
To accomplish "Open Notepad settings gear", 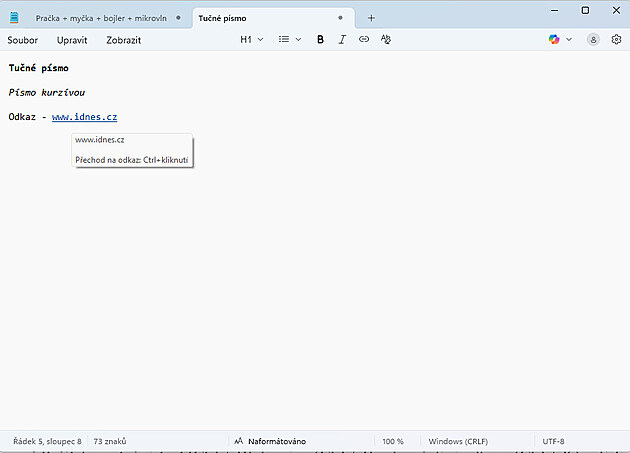I will pyautogui.click(x=616, y=40).
